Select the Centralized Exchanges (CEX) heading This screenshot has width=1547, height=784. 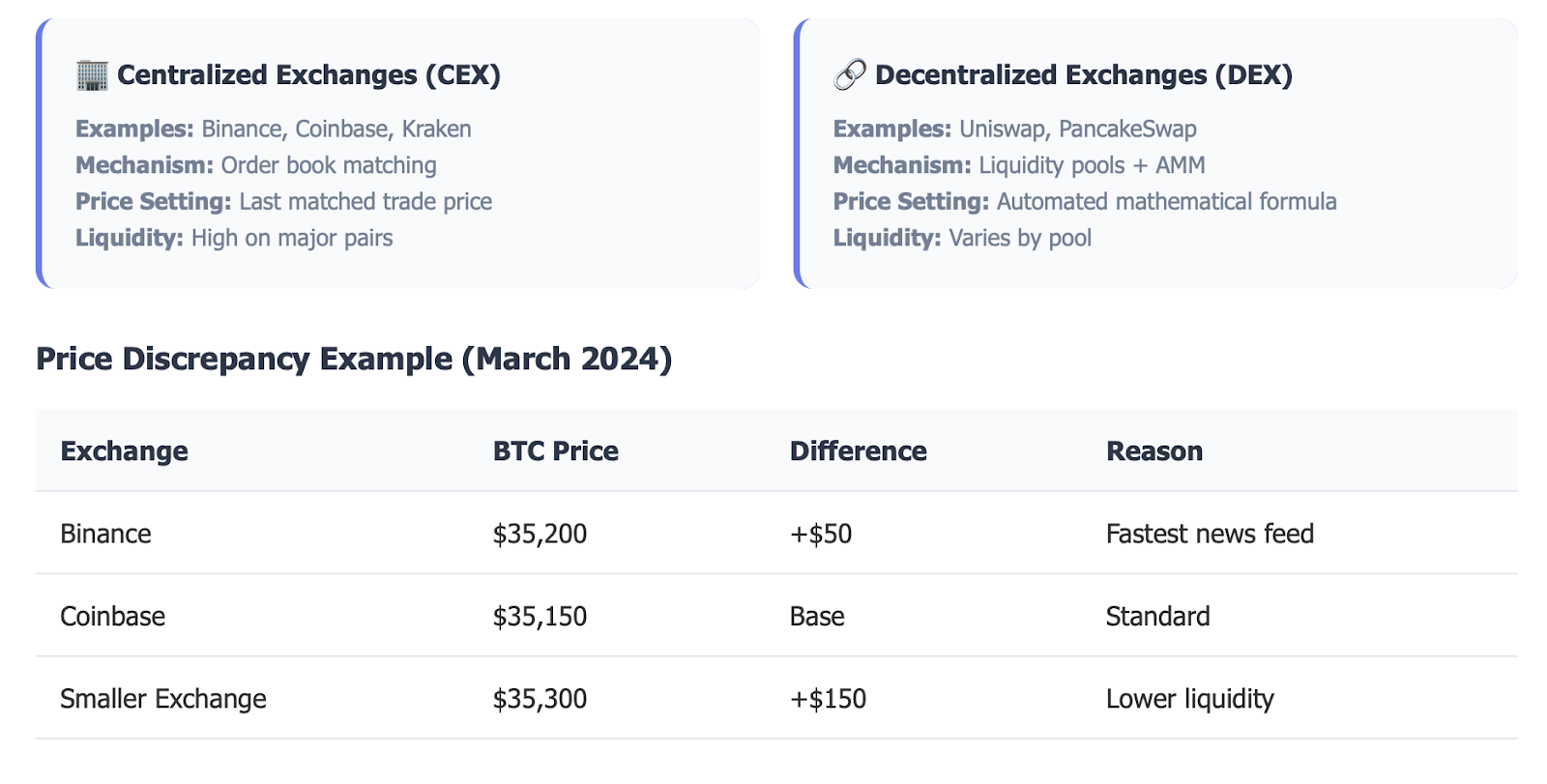[308, 75]
